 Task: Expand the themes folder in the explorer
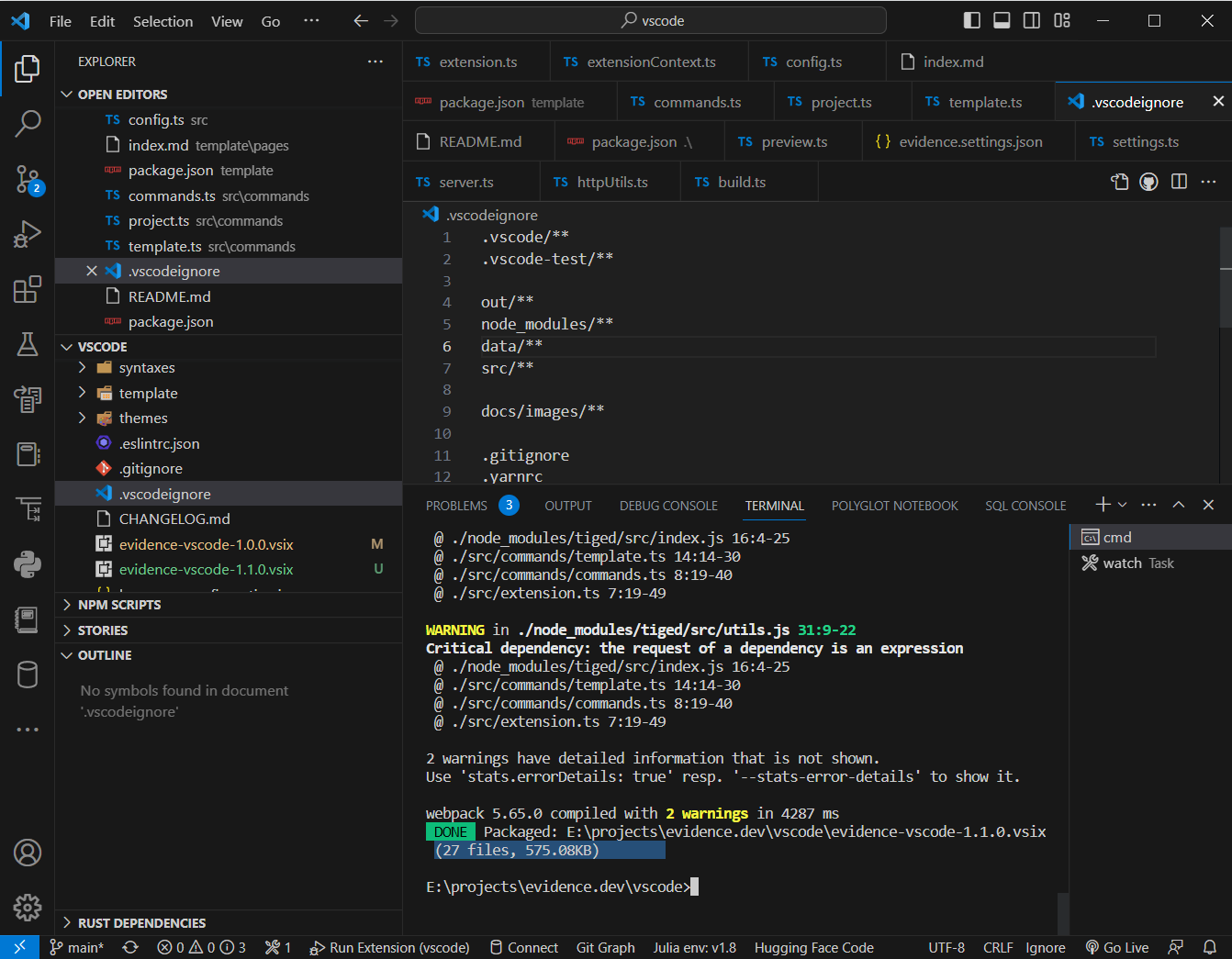81,418
